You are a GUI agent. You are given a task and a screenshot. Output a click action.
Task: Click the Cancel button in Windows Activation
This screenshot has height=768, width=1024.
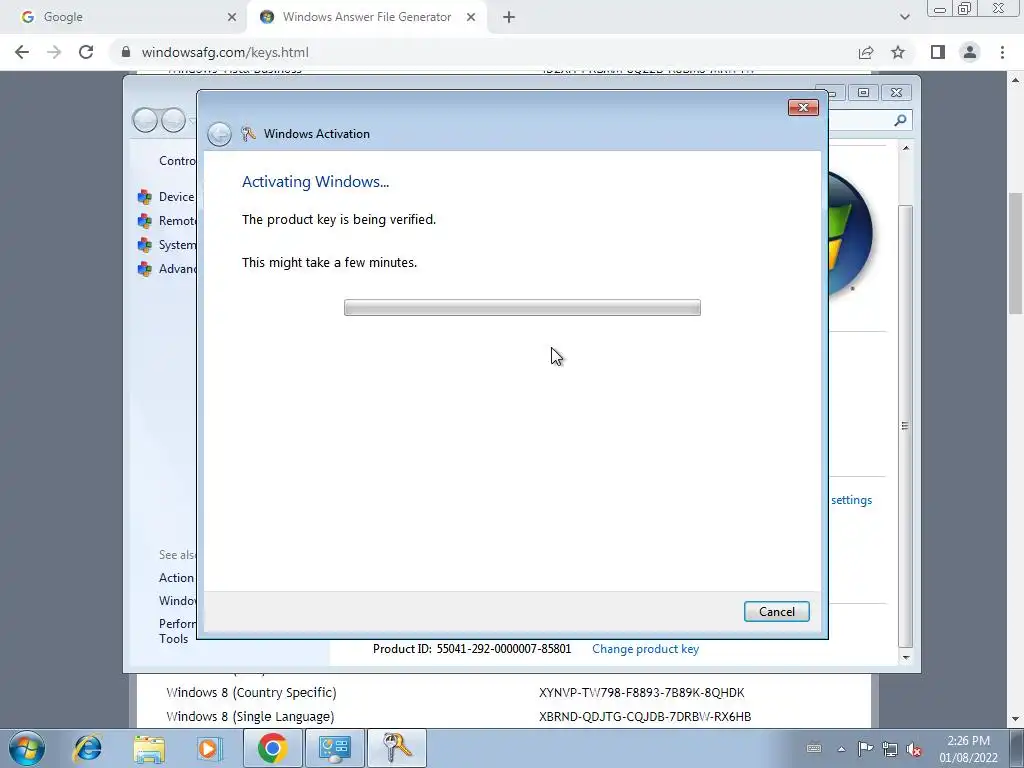click(776, 611)
